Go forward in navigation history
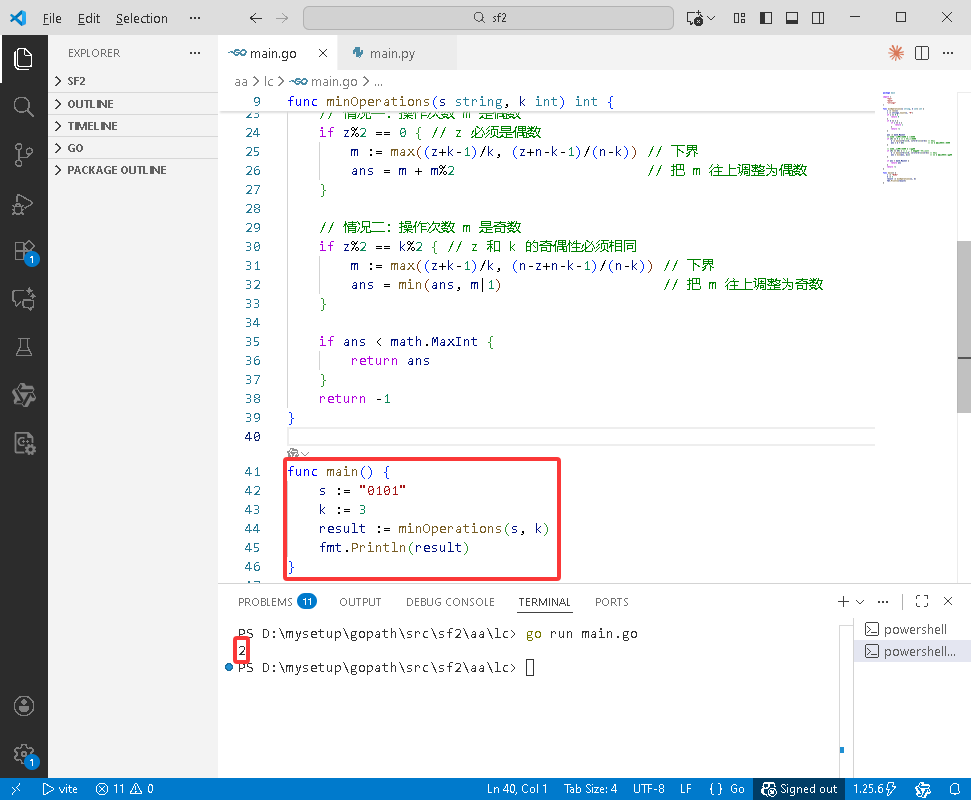The image size is (971, 800). [282, 18]
